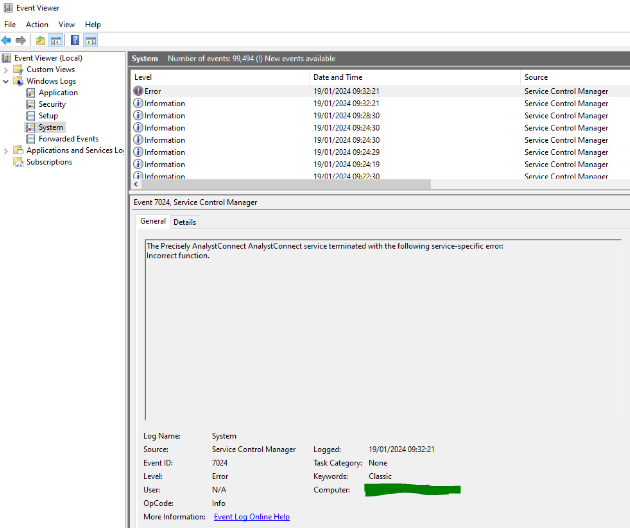Image resolution: width=630 pixels, height=528 pixels.
Task: Open the Event Log Online Help link
Action: (251, 517)
